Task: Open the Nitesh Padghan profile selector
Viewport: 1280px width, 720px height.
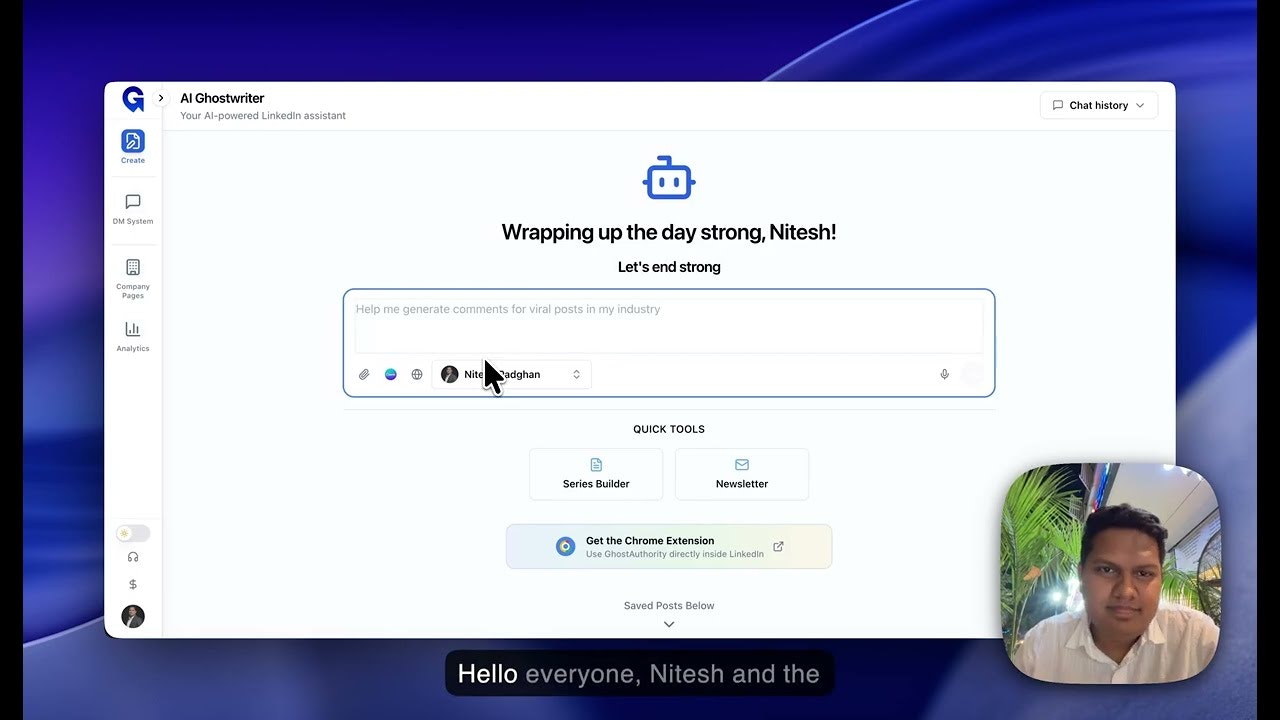Action: point(511,374)
